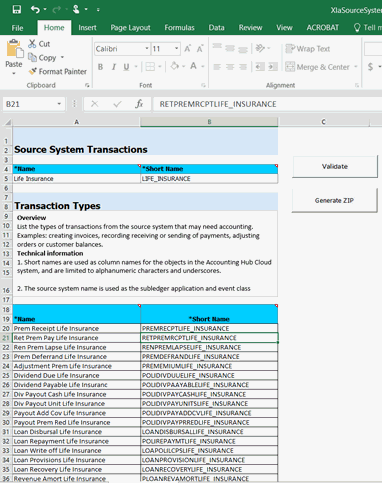Switch to the Data tab
The image size is (382, 483).
216,28
